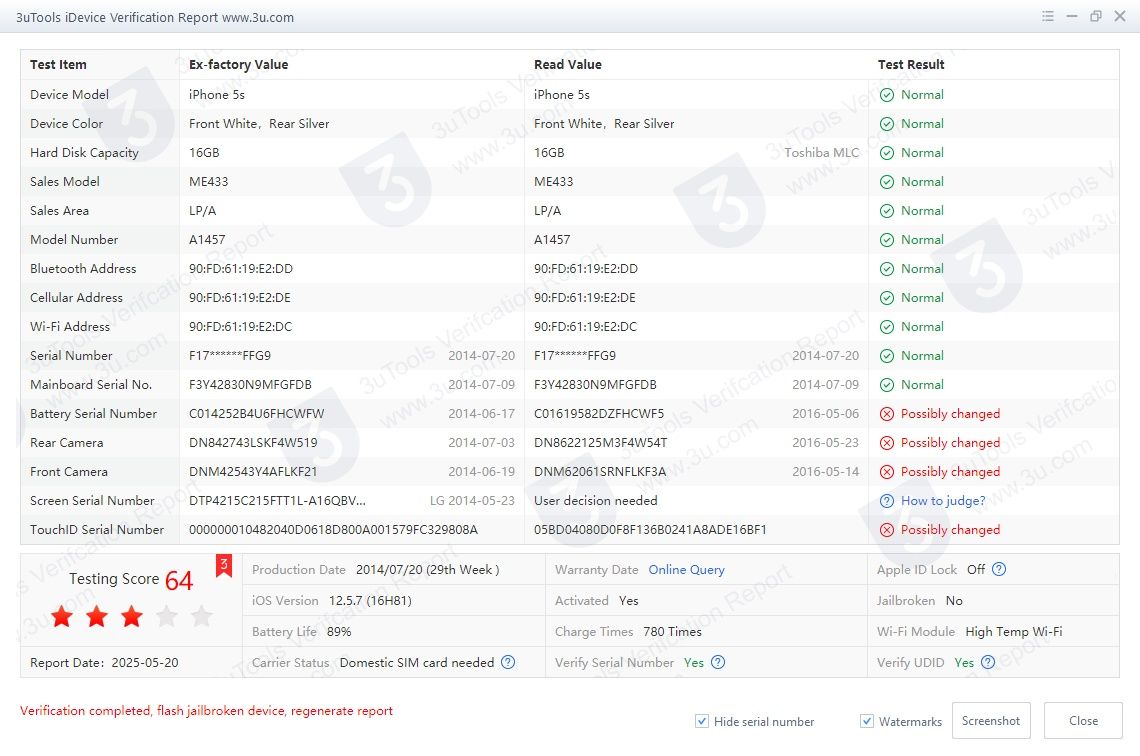Viewport: 1140px width, 756px height.
Task: Click the iOS Version value 12.5.7 (16H81)
Action: point(370,600)
